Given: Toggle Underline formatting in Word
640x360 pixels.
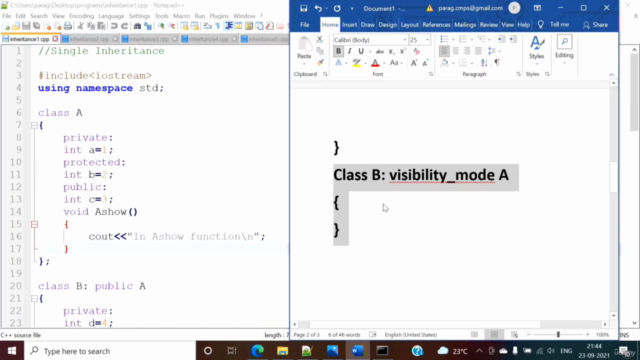Looking at the screenshot, I should tap(361, 51).
